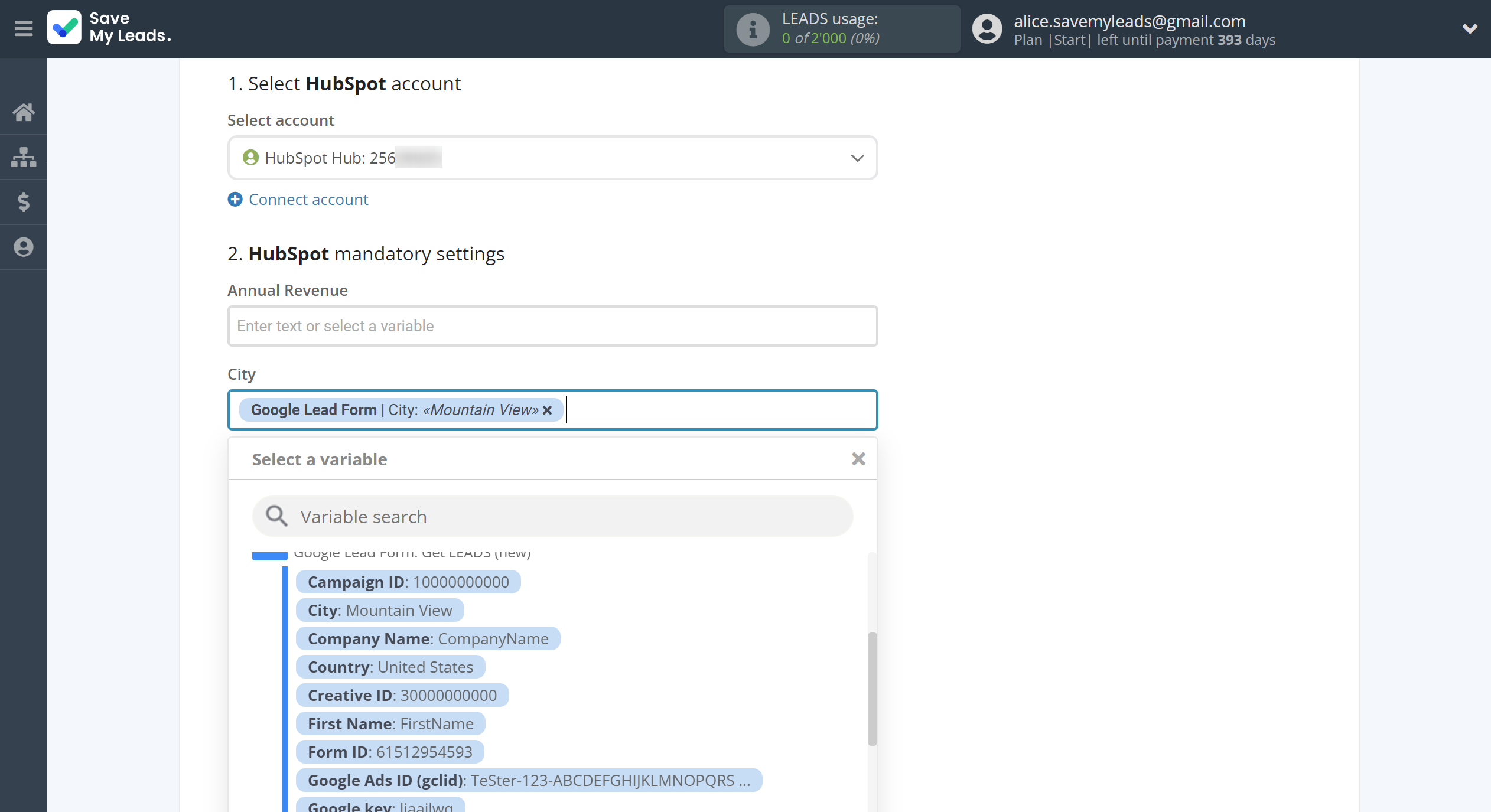Select the Form ID variable
Viewport: 1491px width, 812px height.
click(x=390, y=752)
